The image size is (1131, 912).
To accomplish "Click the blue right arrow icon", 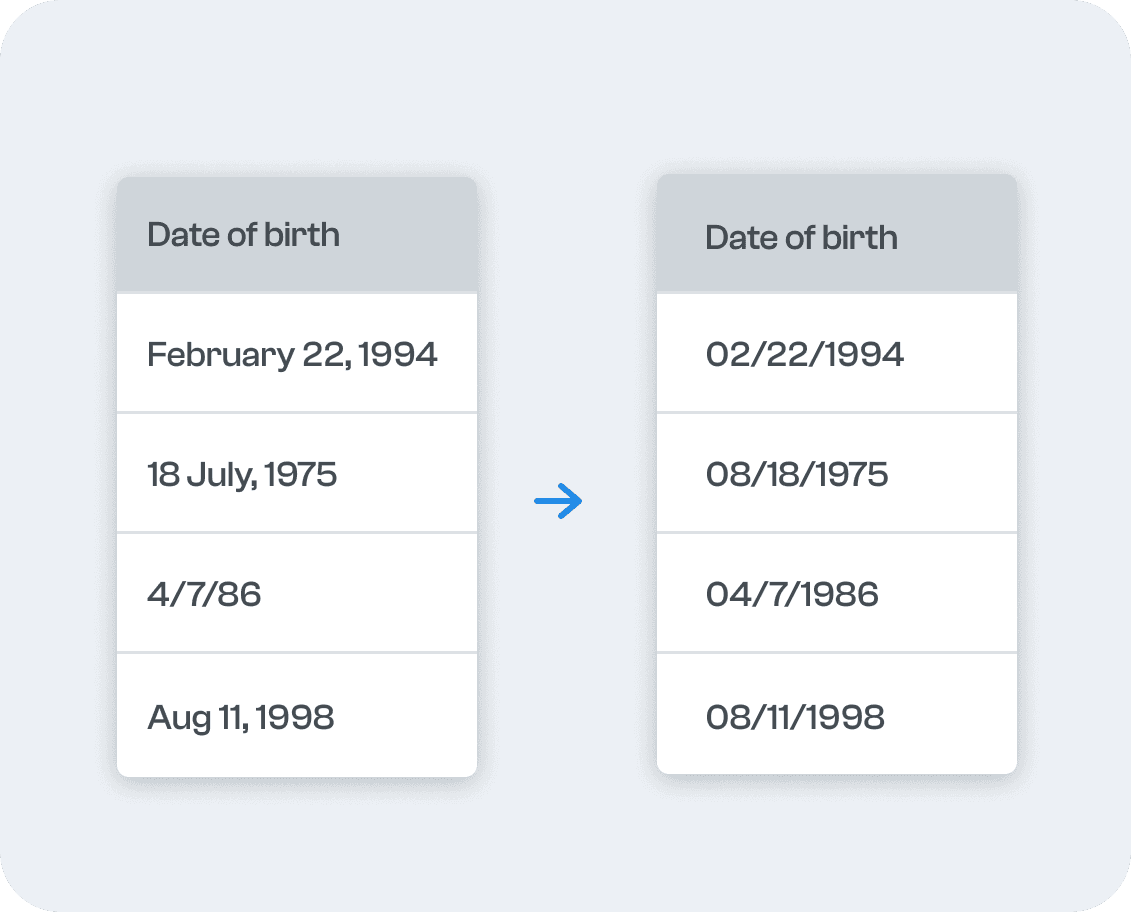I will 558,501.
